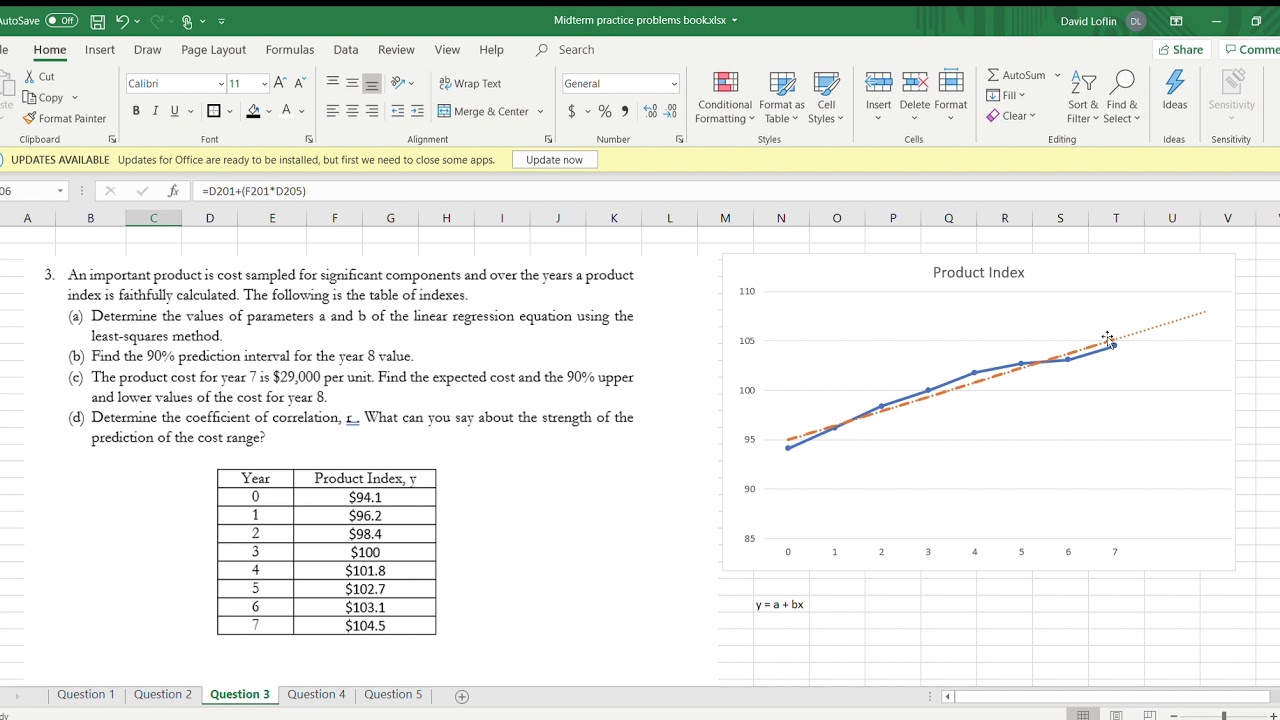Open the Fill Color dropdown arrow
Viewport: 1280px width, 720px height.
268,111
